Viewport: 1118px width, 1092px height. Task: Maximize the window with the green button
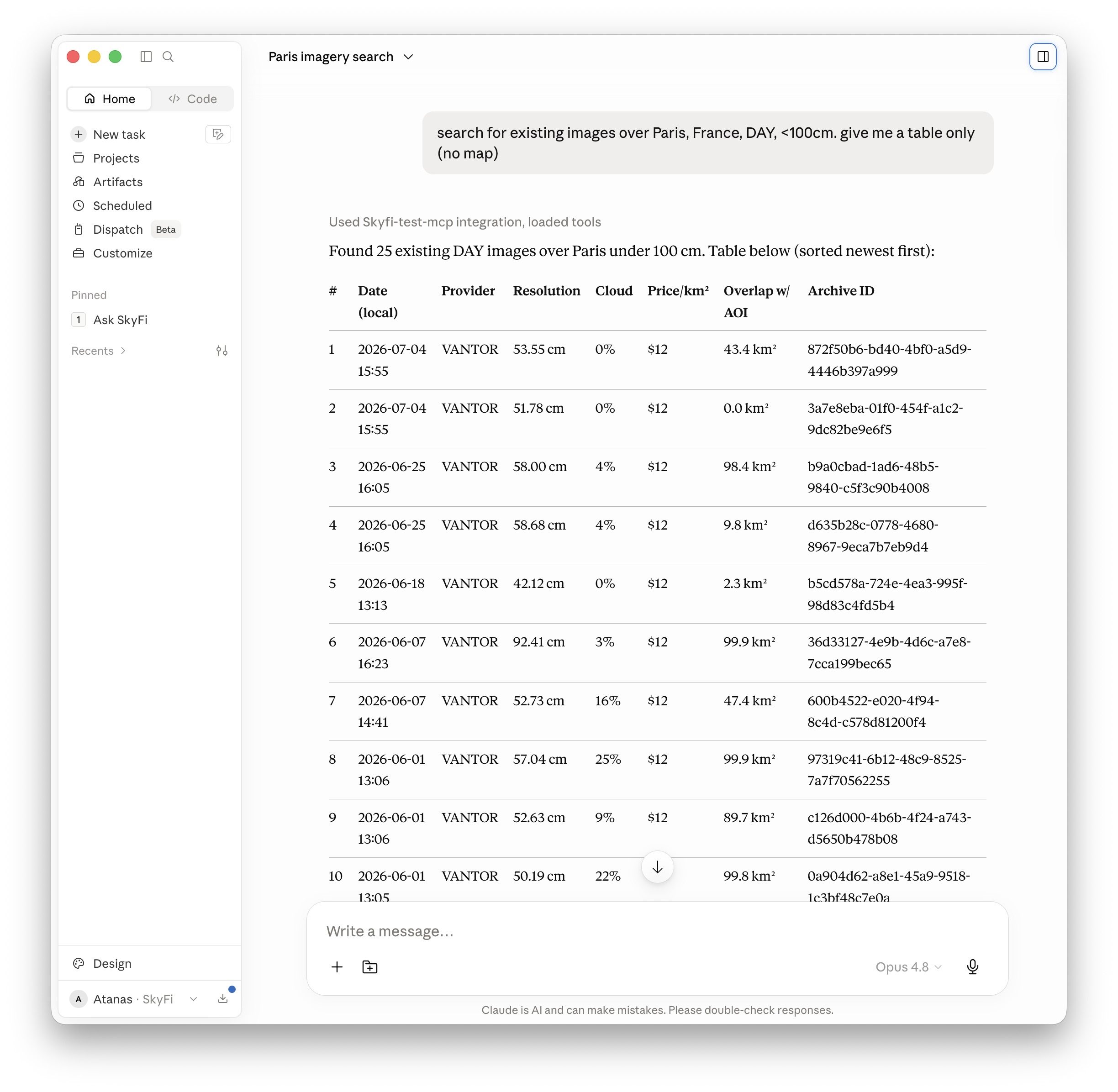115,56
